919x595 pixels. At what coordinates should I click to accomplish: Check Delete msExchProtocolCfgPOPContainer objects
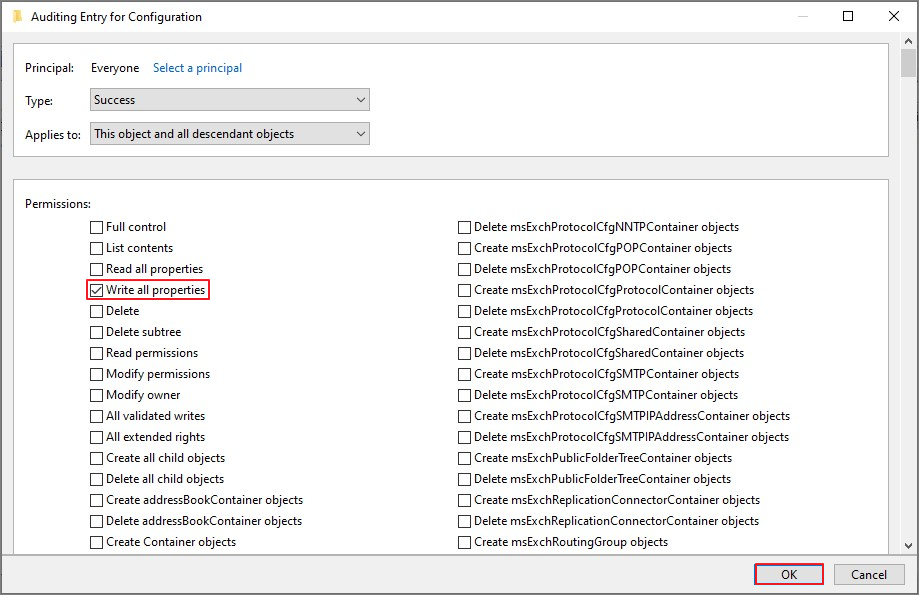tap(465, 269)
